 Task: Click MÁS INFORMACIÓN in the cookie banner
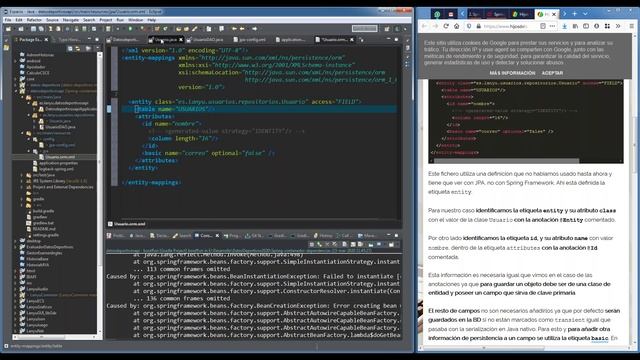tap(512, 73)
